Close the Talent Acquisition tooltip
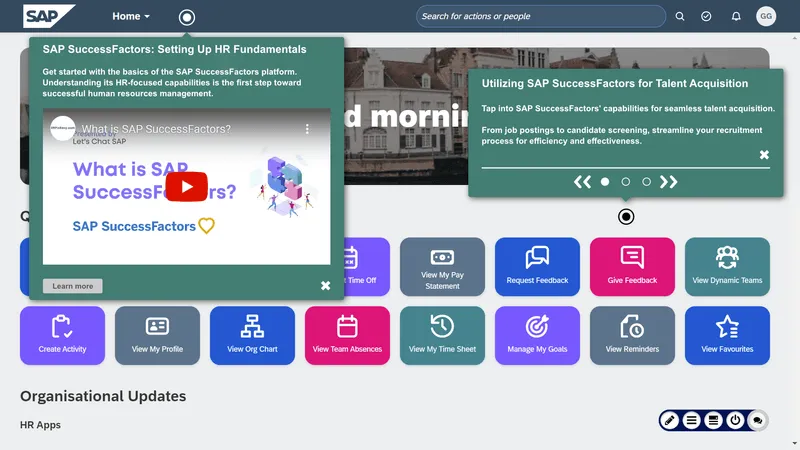 click(764, 155)
